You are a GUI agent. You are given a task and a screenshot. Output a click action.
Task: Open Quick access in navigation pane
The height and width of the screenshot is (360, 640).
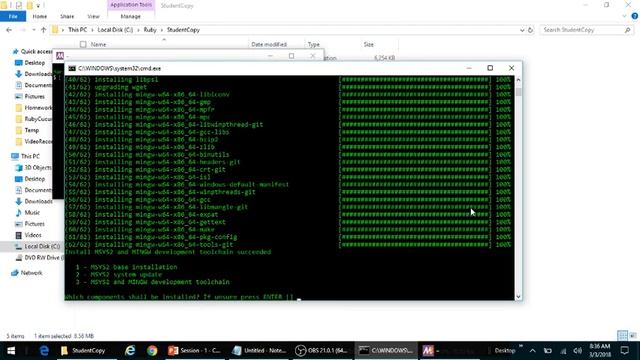tap(33, 51)
